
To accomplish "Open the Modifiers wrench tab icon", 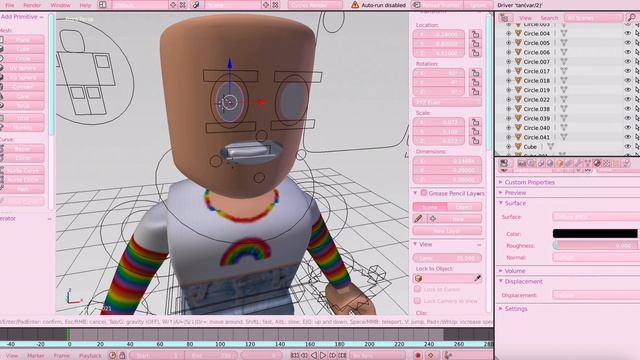I will click(x=578, y=163).
